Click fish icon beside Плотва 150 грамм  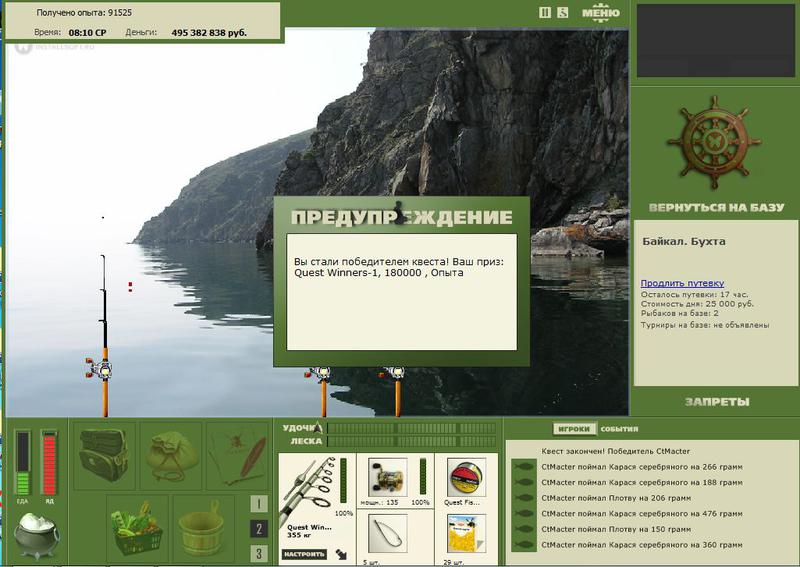point(523,529)
